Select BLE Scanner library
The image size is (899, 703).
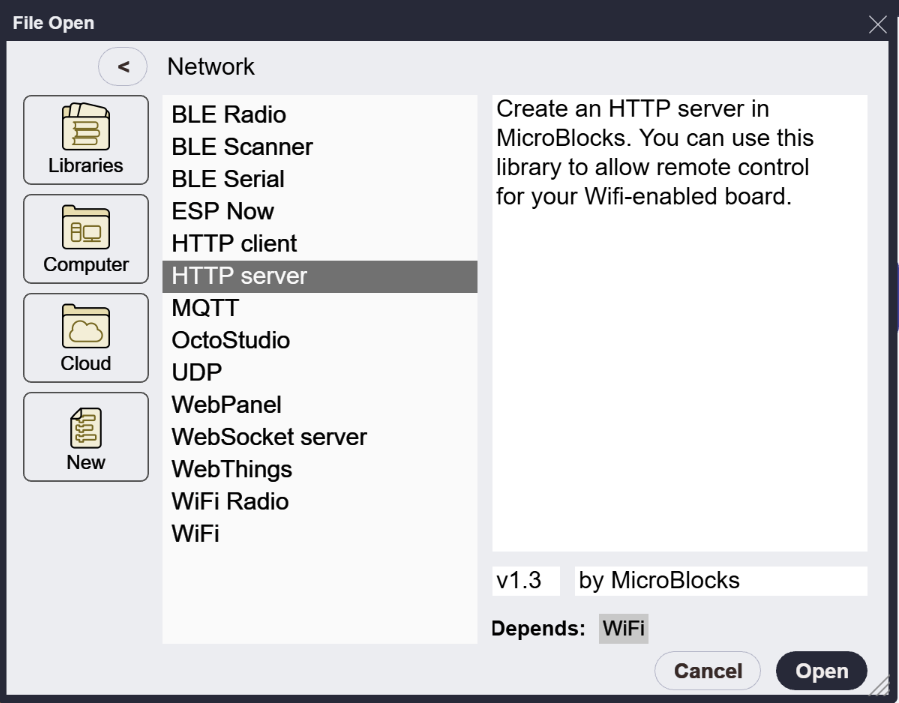tap(320, 147)
